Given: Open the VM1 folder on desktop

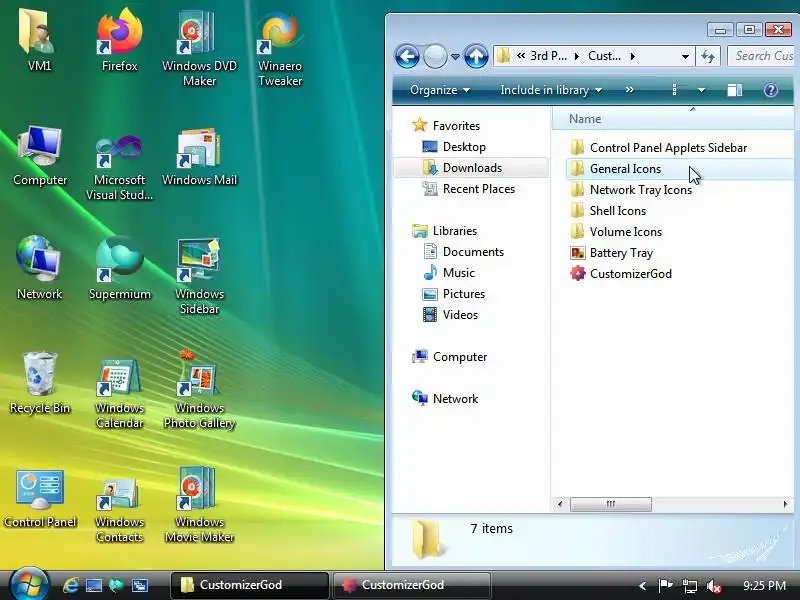Looking at the screenshot, I should click(39, 41).
